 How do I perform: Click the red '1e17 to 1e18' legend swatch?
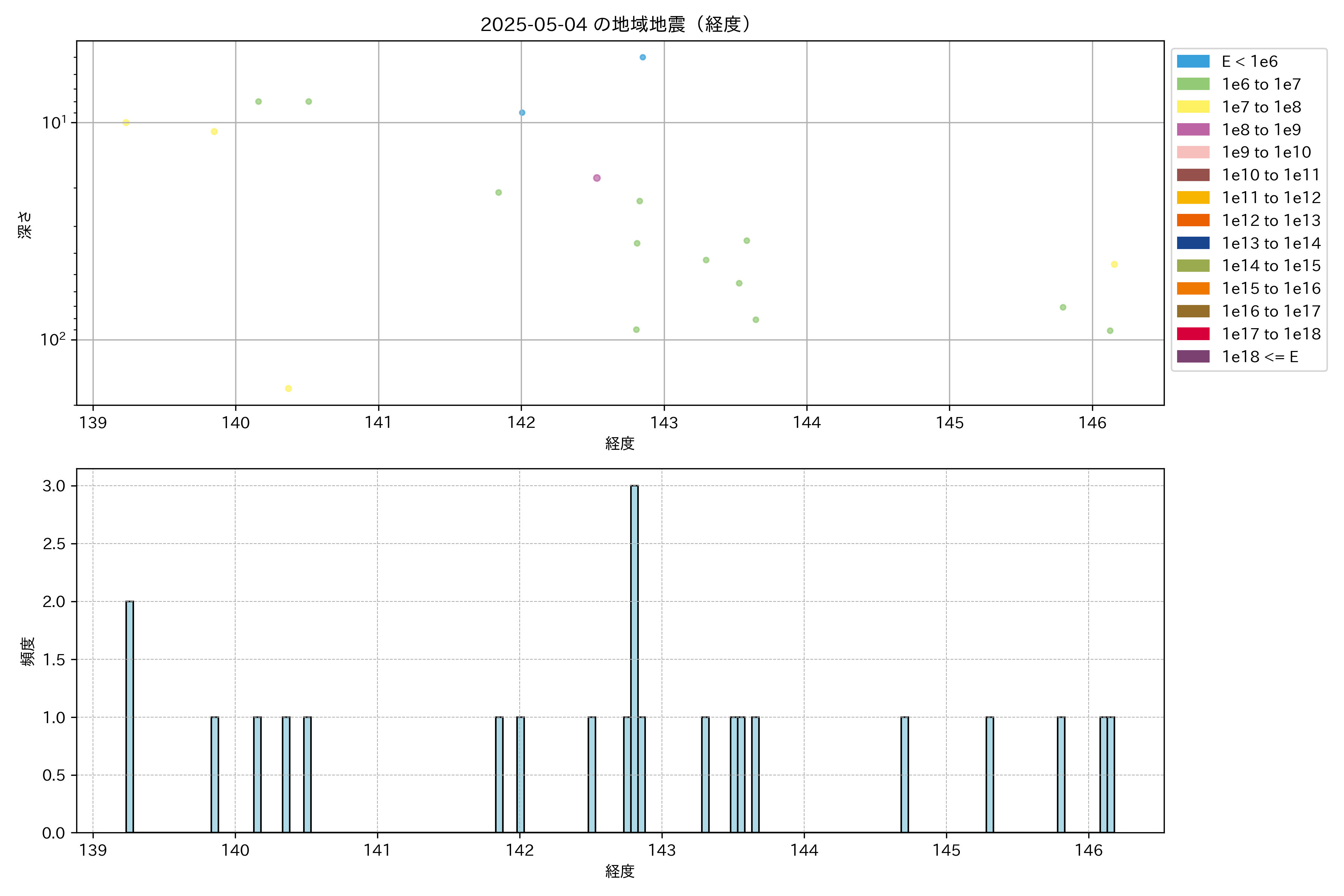[x=1193, y=334]
